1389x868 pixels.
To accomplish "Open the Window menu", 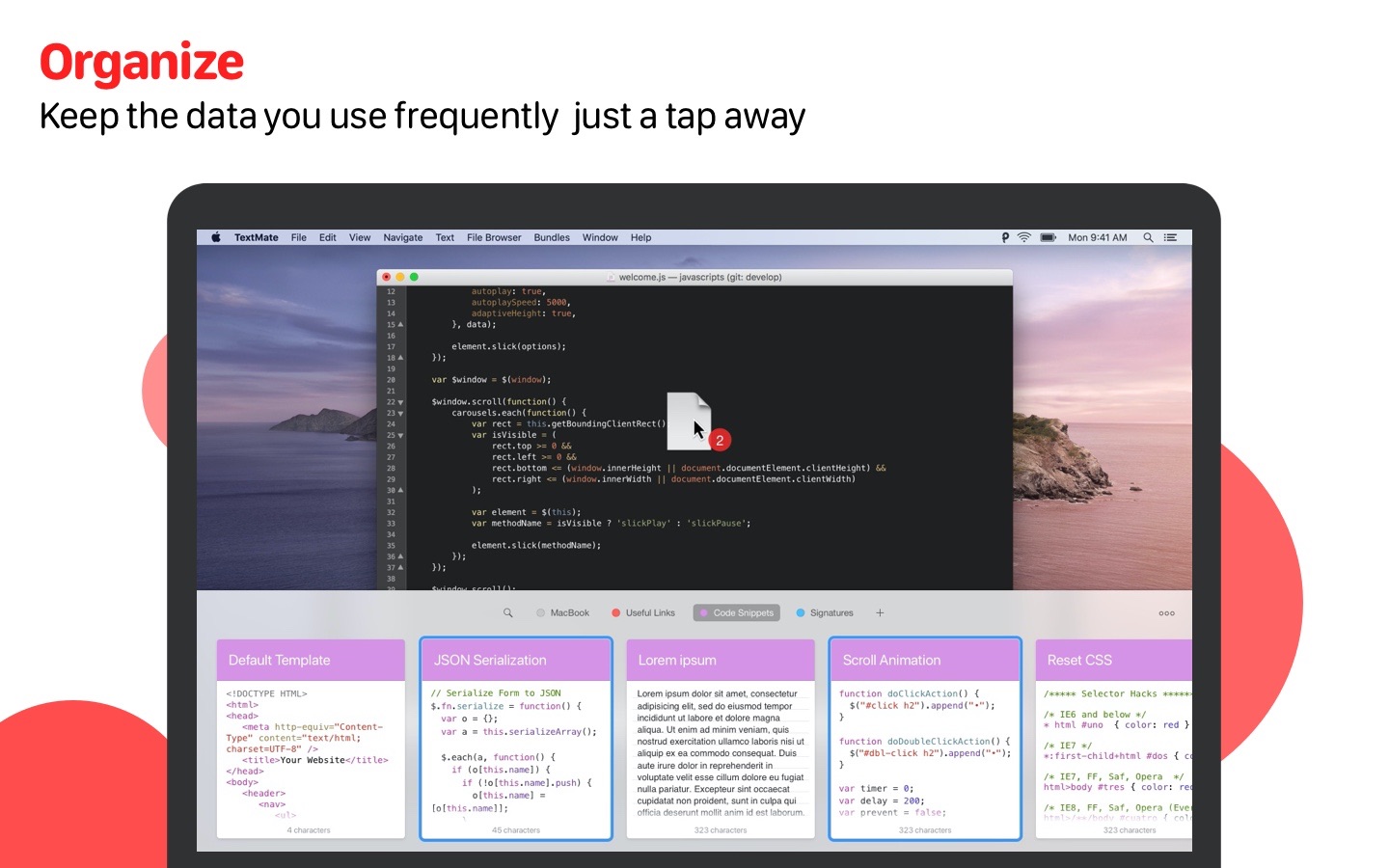I will point(600,237).
